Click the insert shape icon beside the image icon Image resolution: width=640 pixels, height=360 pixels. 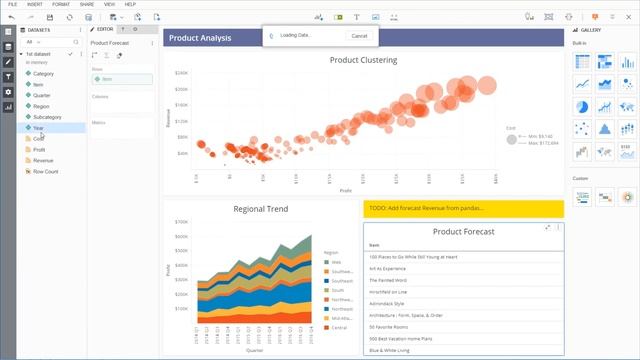click(394, 17)
